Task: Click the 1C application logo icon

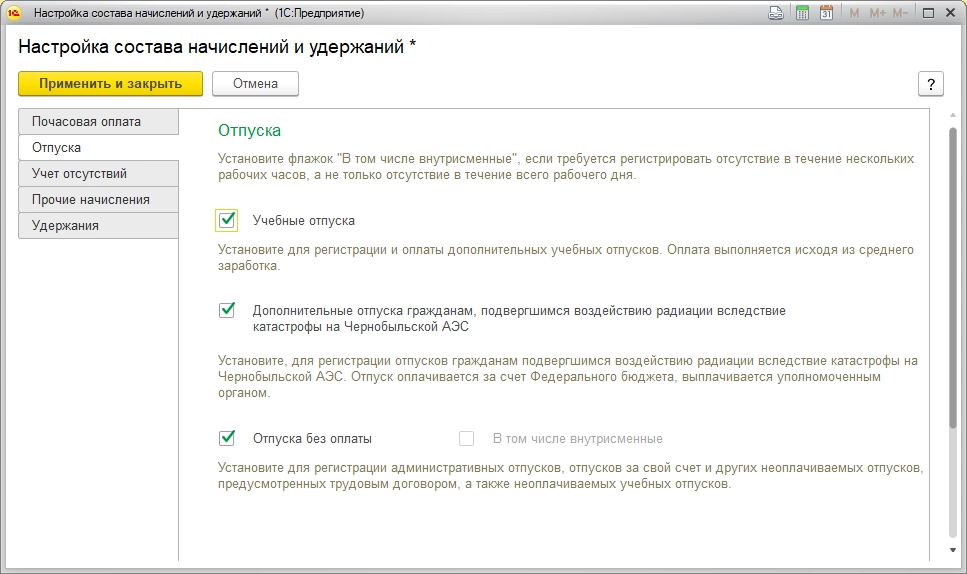Action: (x=14, y=12)
